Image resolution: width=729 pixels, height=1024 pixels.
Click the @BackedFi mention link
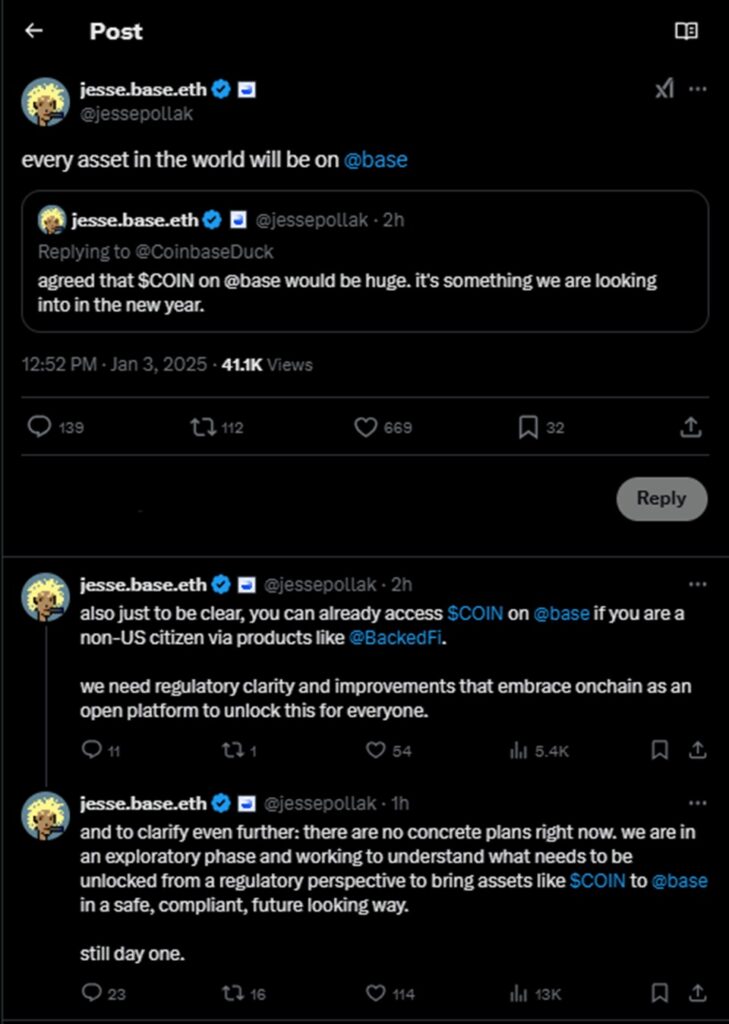(x=394, y=639)
